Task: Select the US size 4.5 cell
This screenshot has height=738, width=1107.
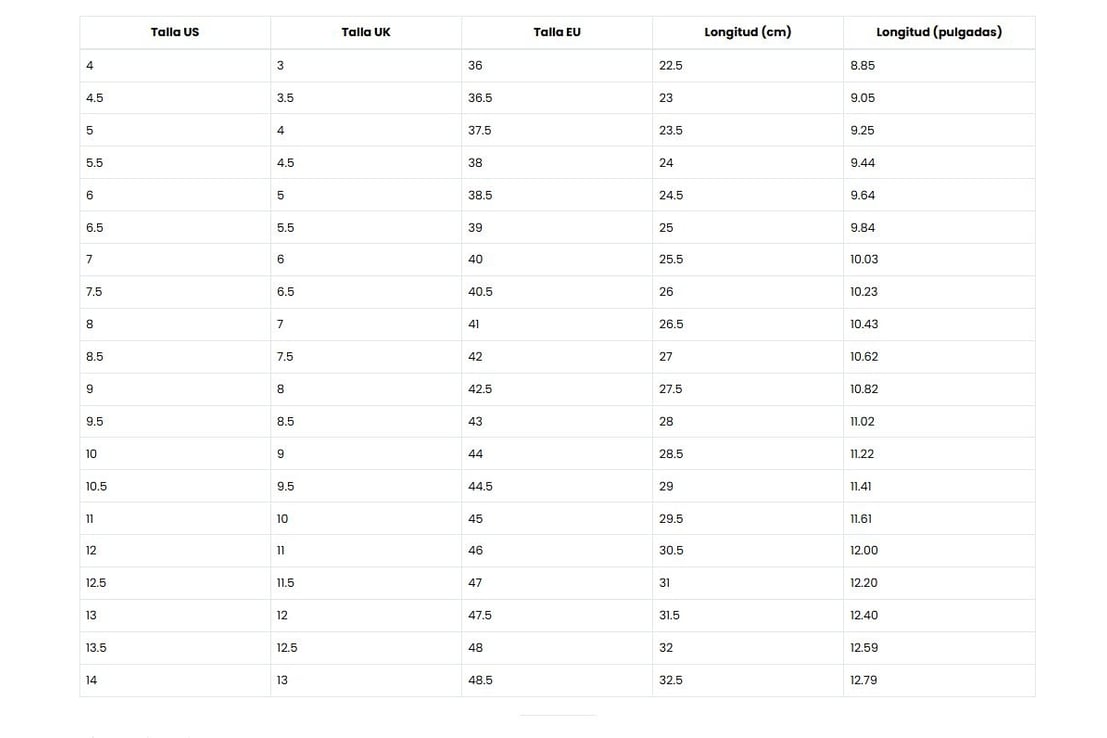Action: (x=175, y=98)
